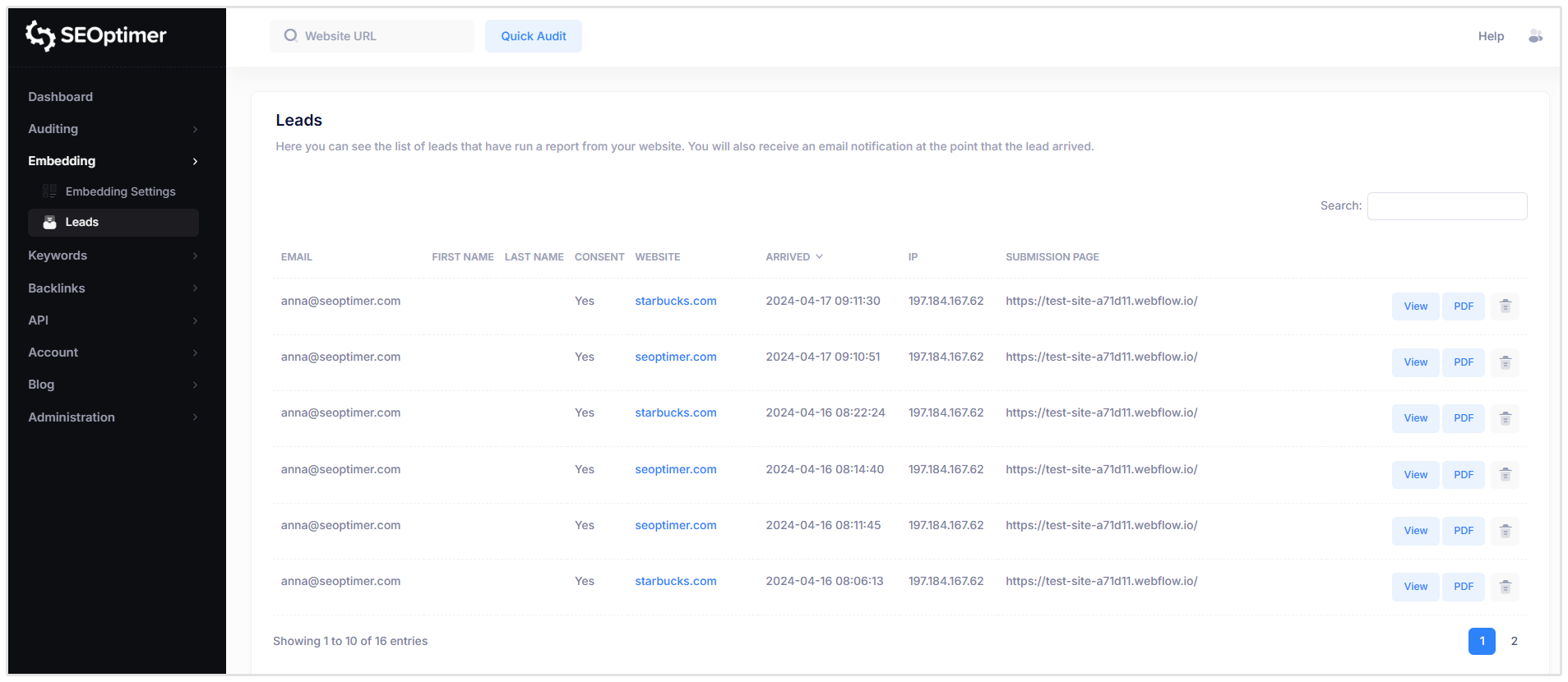This screenshot has height=682, width=1568.
Task: Sort by the Website column header
Action: [657, 257]
